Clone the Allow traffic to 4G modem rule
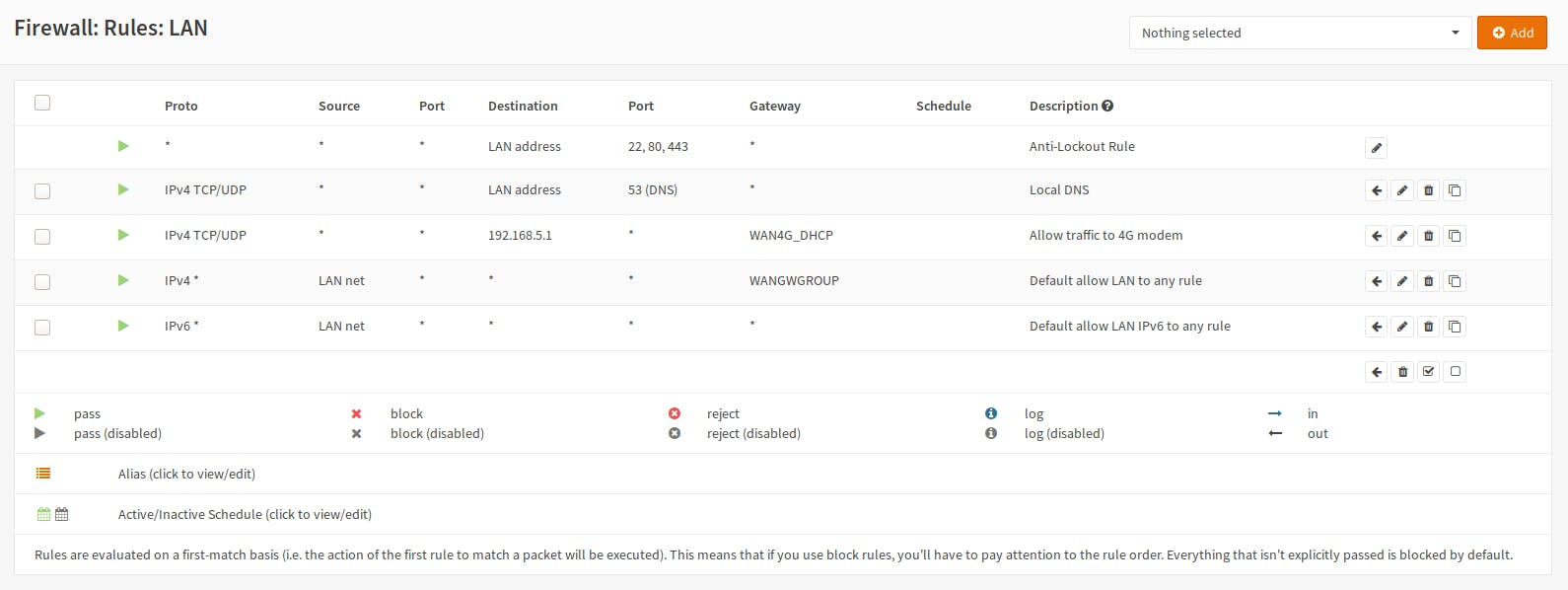The height and width of the screenshot is (590, 1568). click(x=1455, y=236)
